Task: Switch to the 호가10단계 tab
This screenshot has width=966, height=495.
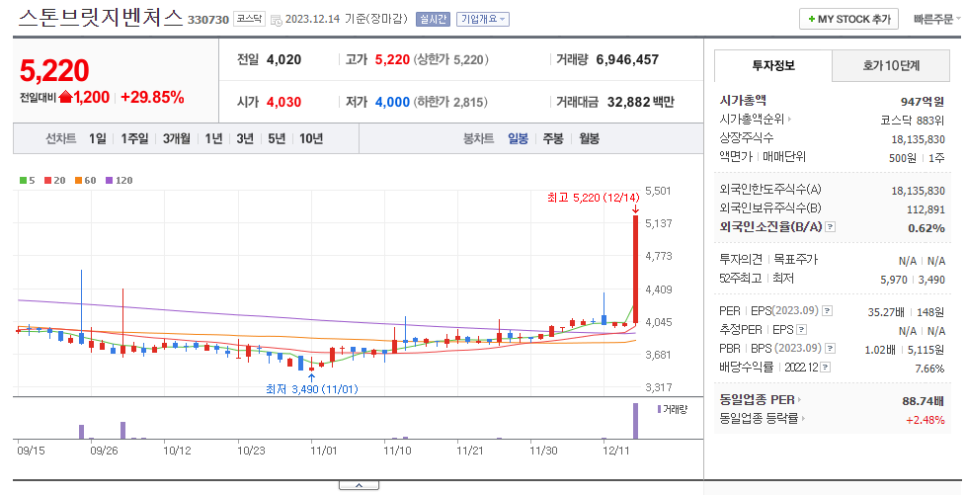Action: point(891,65)
